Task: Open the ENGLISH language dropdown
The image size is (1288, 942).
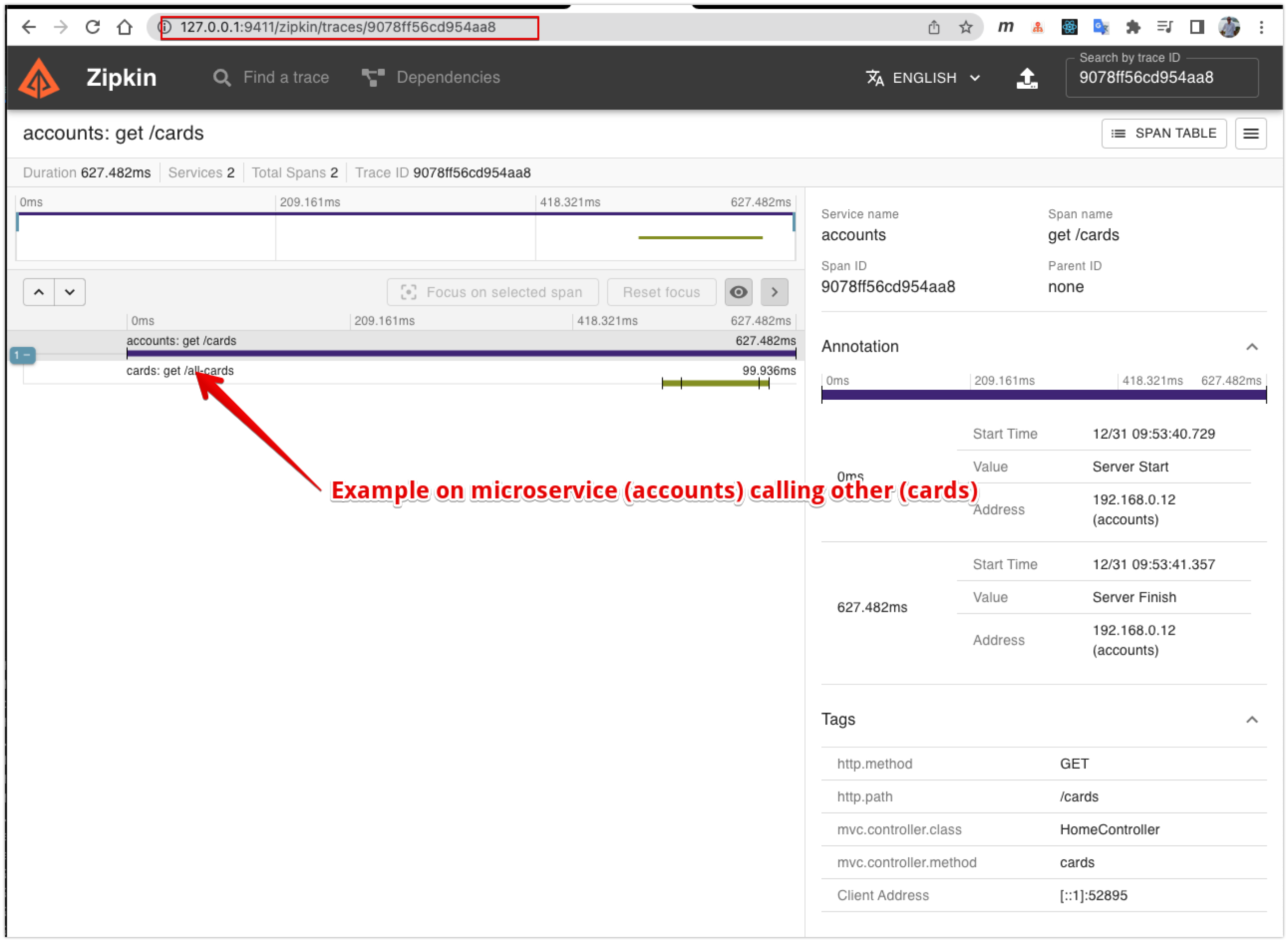Action: pos(923,78)
